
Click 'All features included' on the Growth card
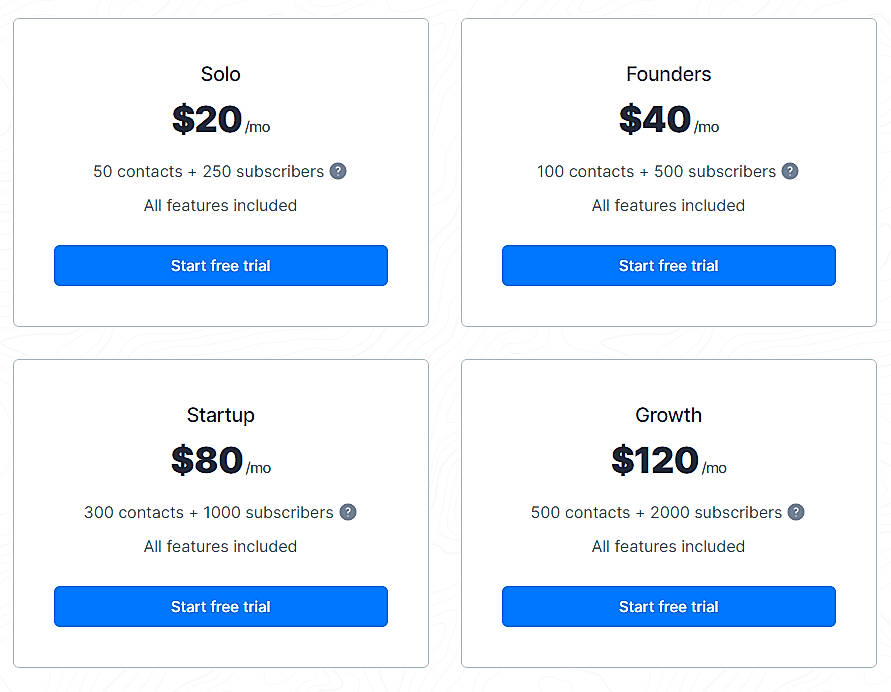(668, 547)
